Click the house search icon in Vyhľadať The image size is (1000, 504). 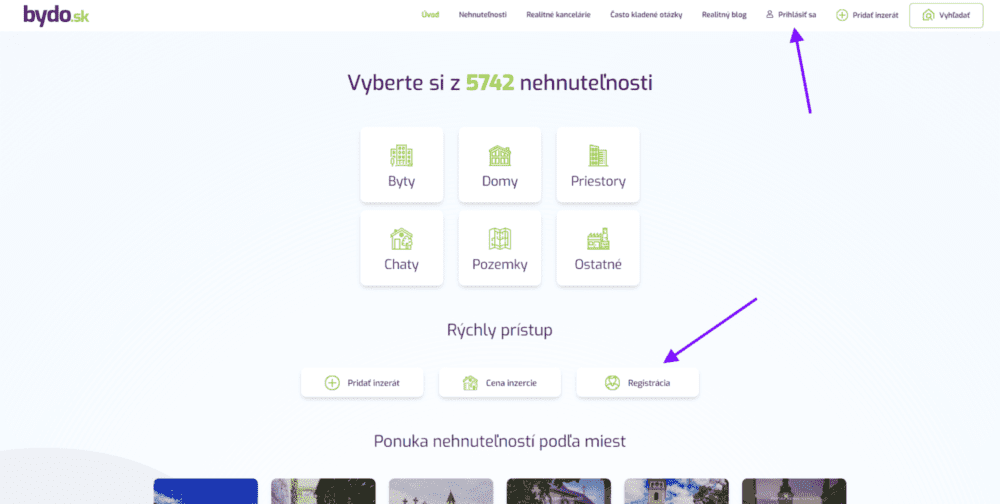pyautogui.click(x=928, y=15)
